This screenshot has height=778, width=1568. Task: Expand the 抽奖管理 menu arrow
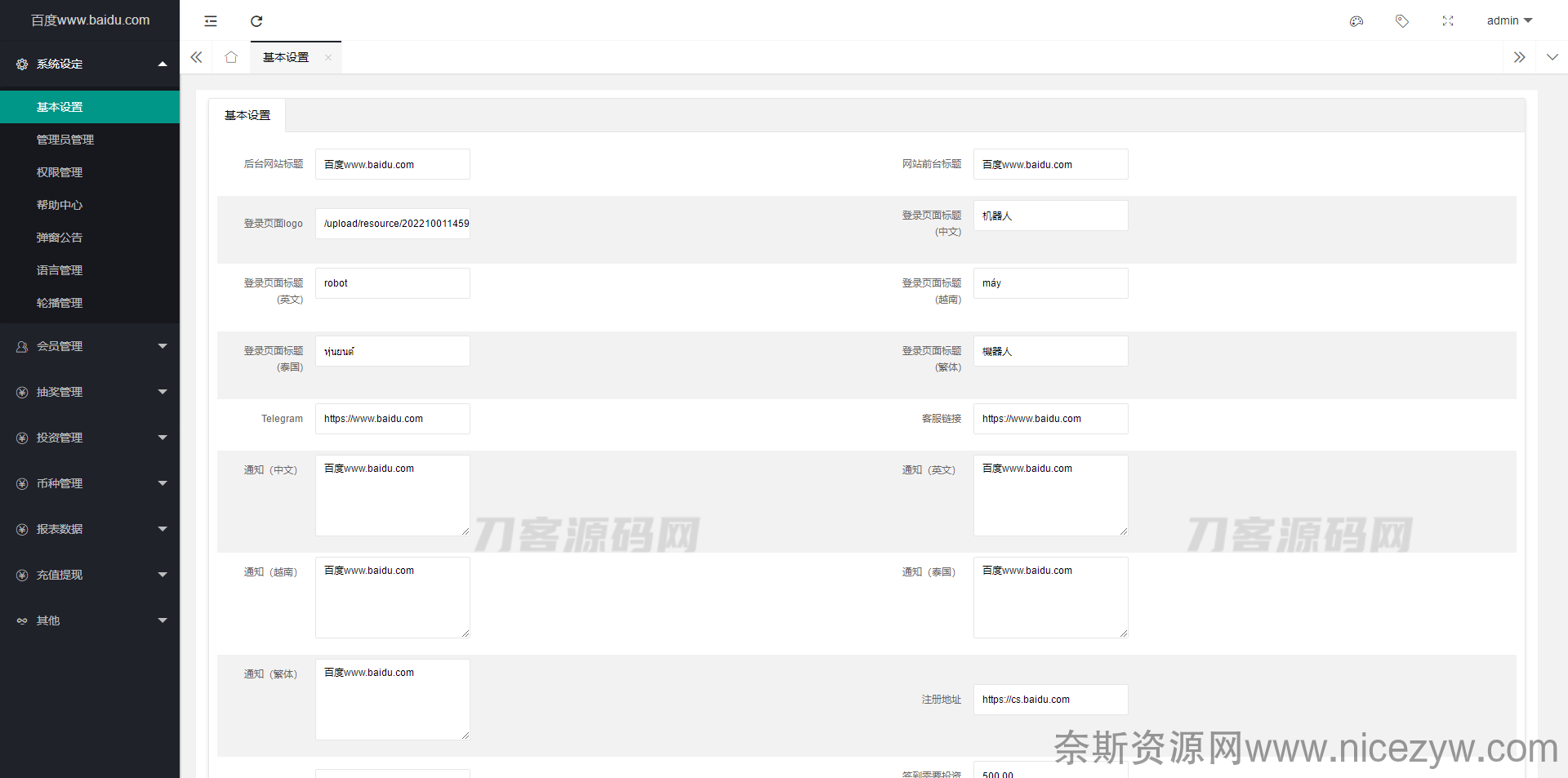tap(163, 392)
